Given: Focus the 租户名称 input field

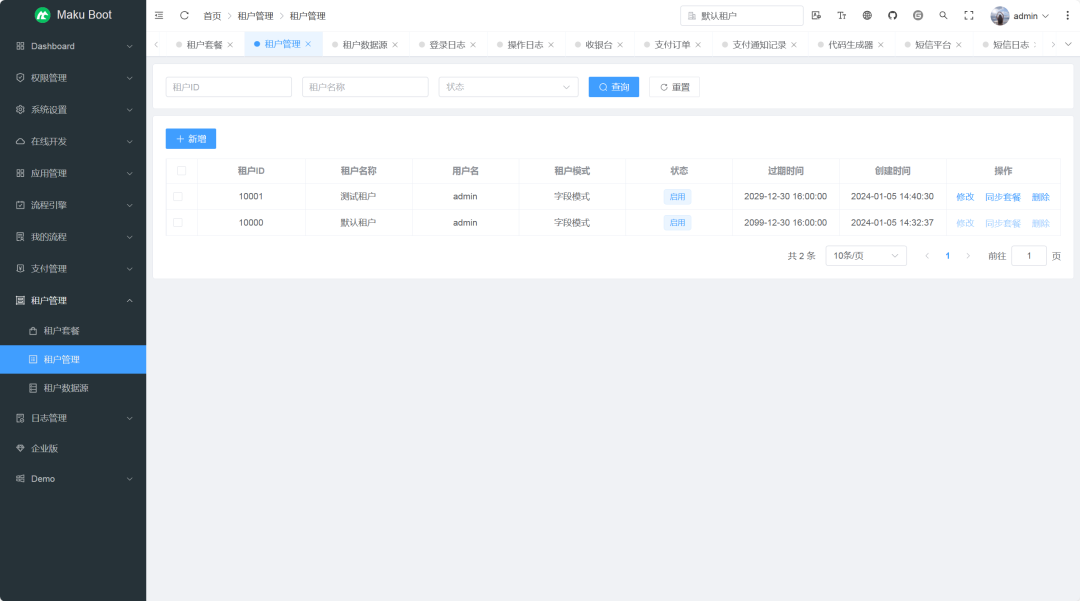Looking at the screenshot, I should coord(365,87).
